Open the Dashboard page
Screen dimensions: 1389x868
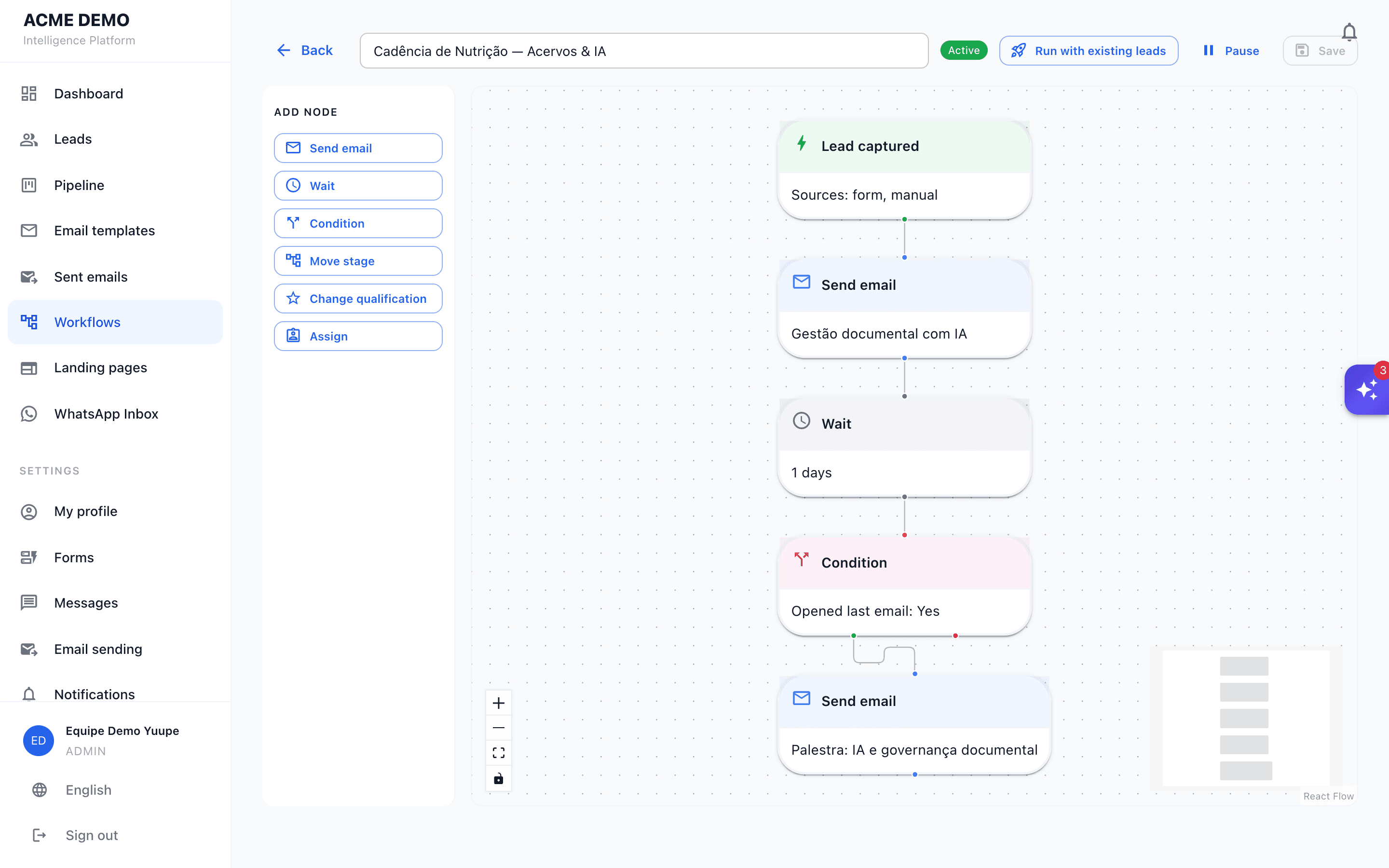tap(115, 94)
